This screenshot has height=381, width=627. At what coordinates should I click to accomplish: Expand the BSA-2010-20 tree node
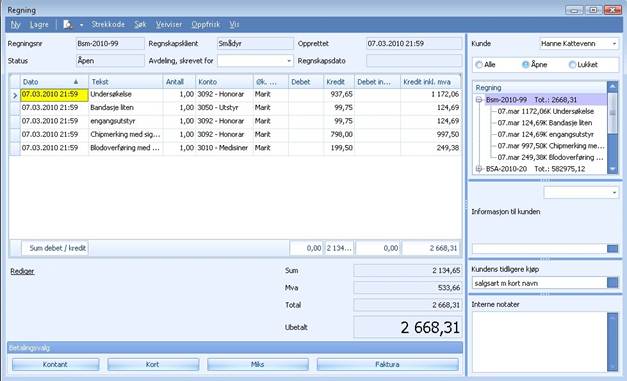click(x=479, y=169)
